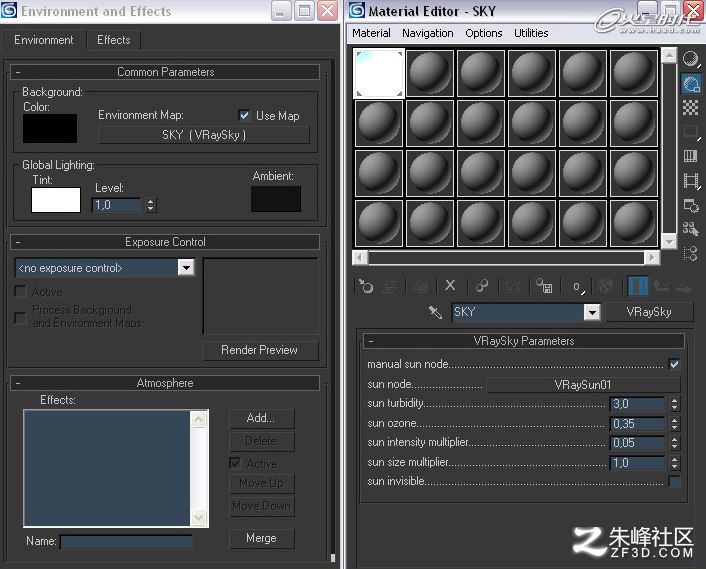
Task: Toggle the Backlight icon in Material Editor
Action: pyautogui.click(x=691, y=84)
